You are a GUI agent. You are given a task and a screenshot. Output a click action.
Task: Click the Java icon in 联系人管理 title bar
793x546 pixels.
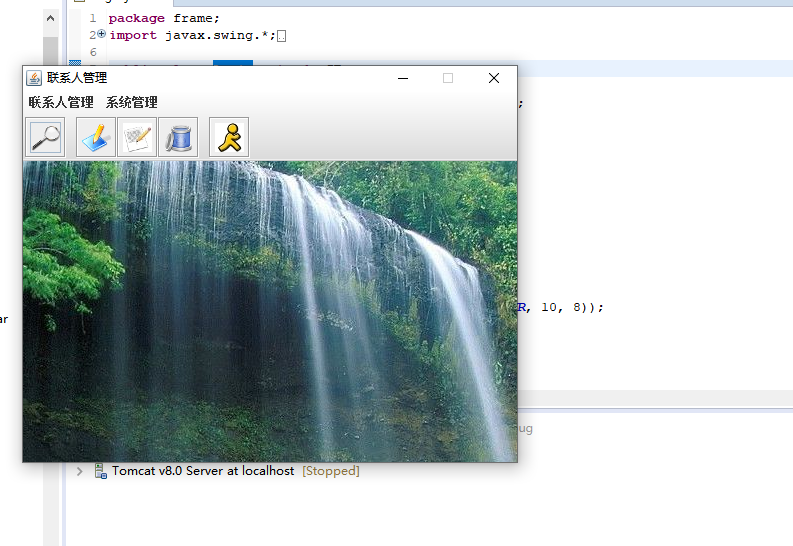coord(34,78)
